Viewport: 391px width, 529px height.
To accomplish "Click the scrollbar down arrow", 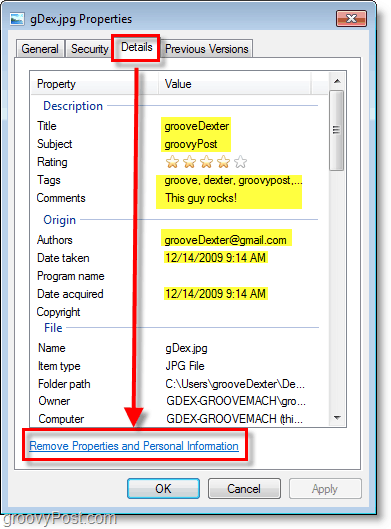I will coord(337,418).
